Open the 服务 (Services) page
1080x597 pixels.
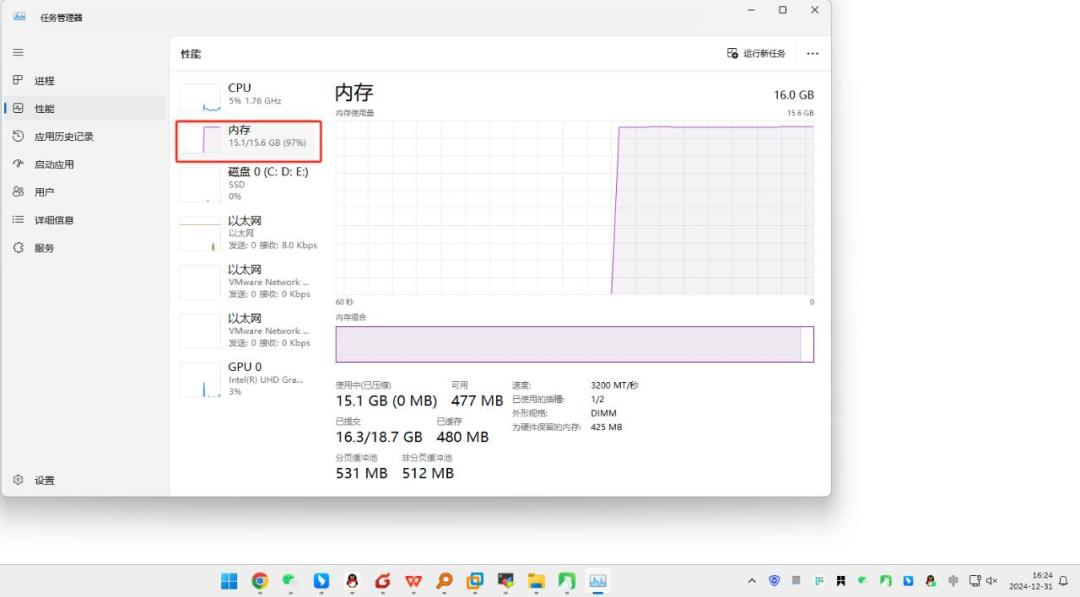point(83,248)
